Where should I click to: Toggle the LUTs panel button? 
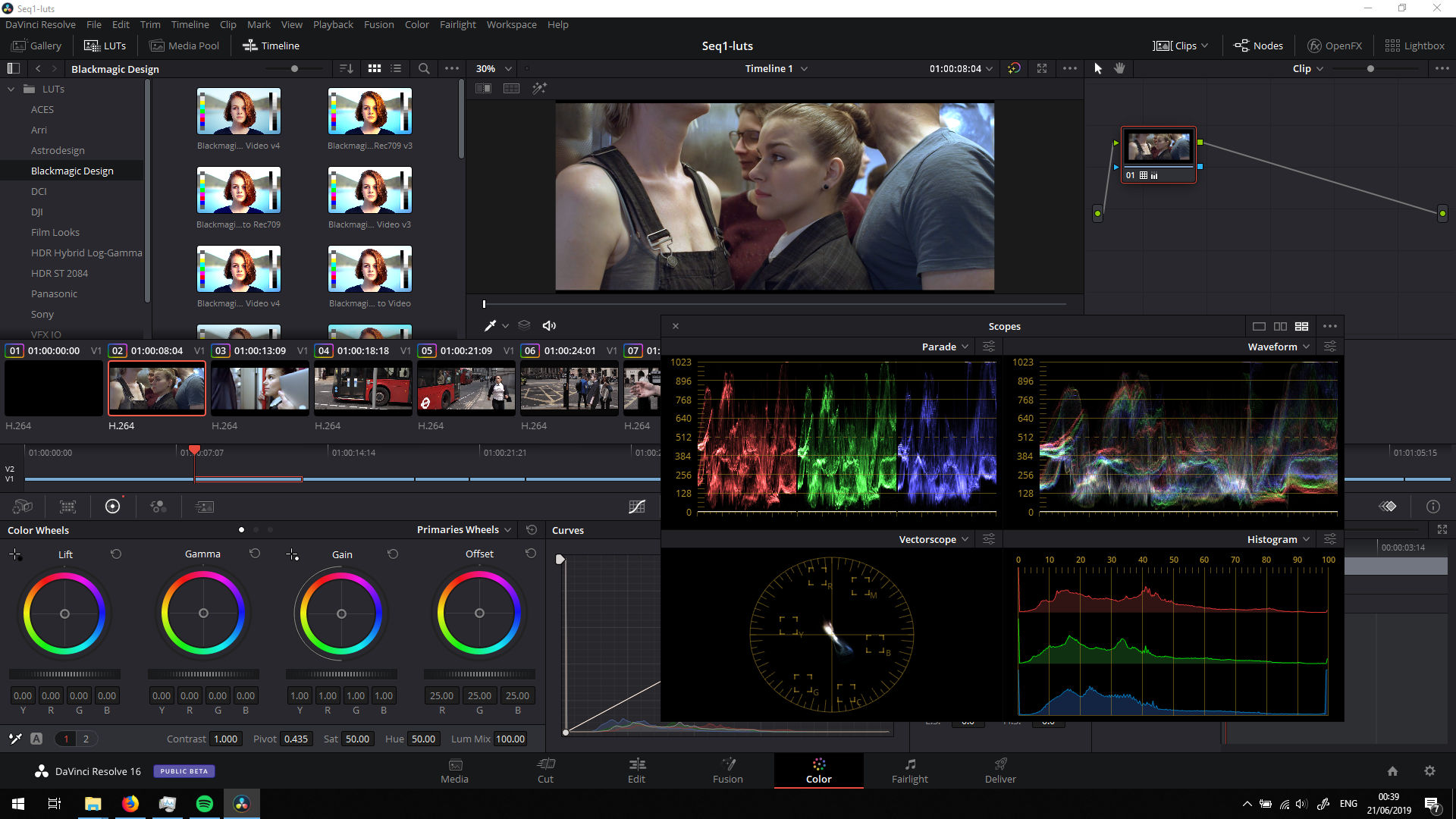tap(105, 45)
